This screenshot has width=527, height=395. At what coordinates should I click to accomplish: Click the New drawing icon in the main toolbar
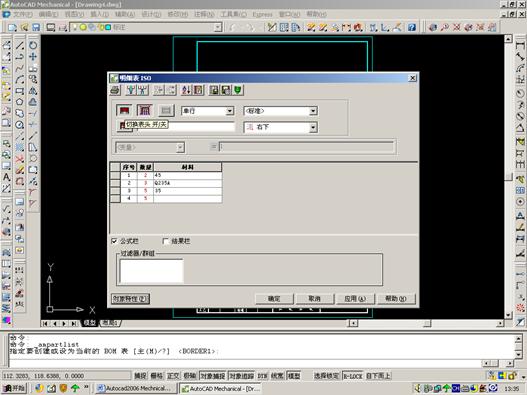point(12,27)
